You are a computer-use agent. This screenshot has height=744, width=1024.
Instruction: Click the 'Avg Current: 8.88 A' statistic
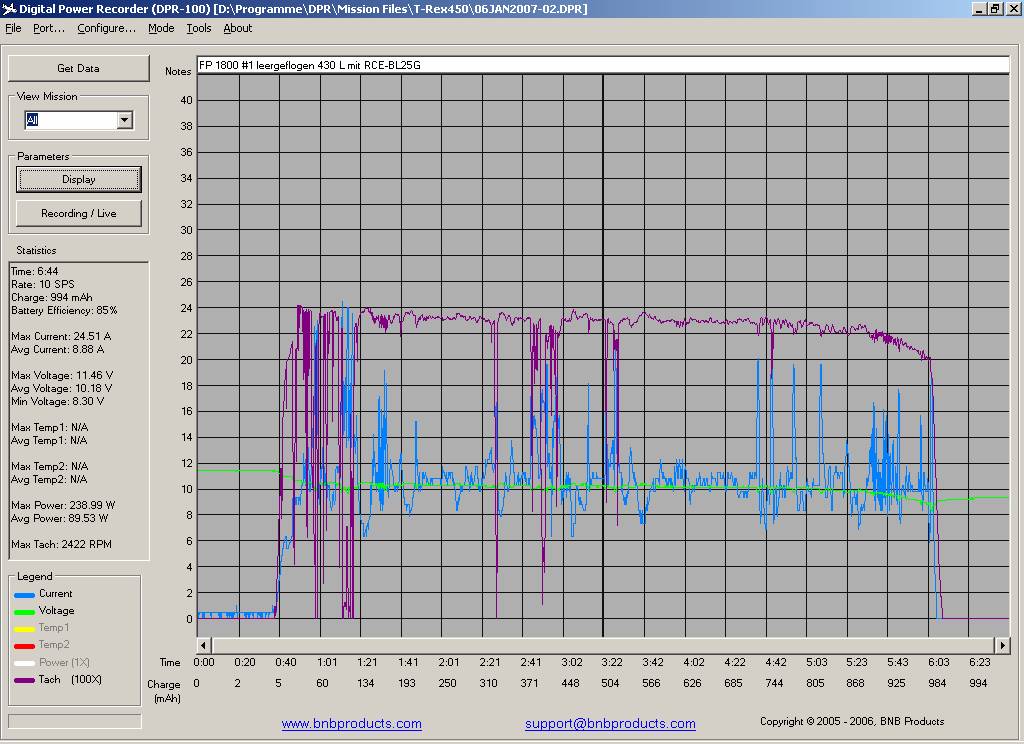(x=57, y=349)
